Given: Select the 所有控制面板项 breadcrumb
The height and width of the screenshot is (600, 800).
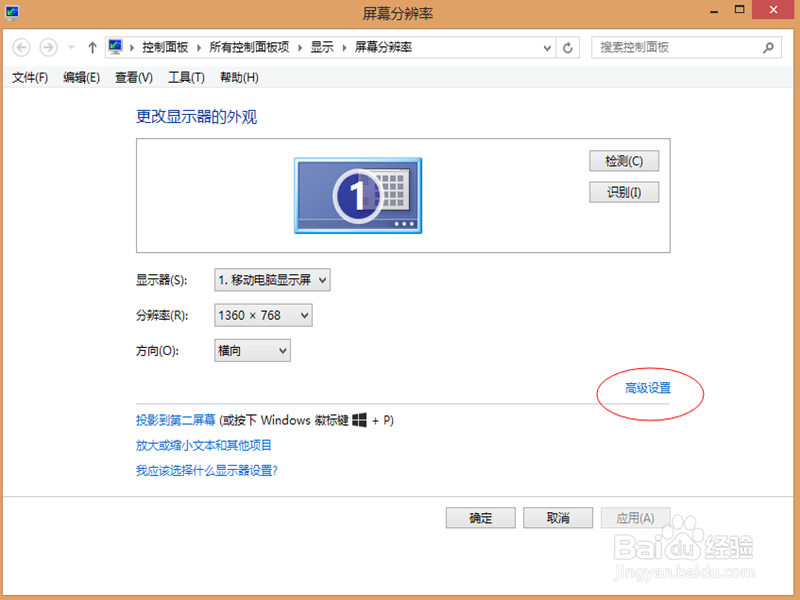Looking at the screenshot, I should coord(249,47).
